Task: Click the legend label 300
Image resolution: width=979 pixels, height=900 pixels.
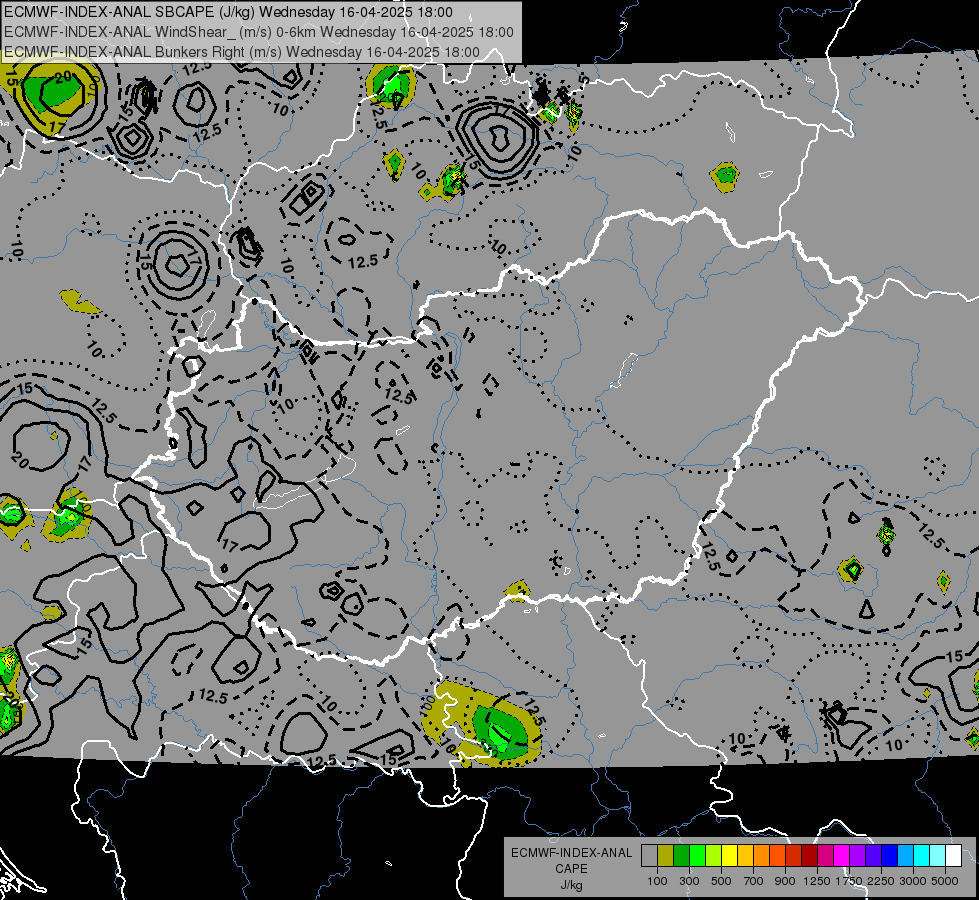Action: pyautogui.click(x=689, y=881)
